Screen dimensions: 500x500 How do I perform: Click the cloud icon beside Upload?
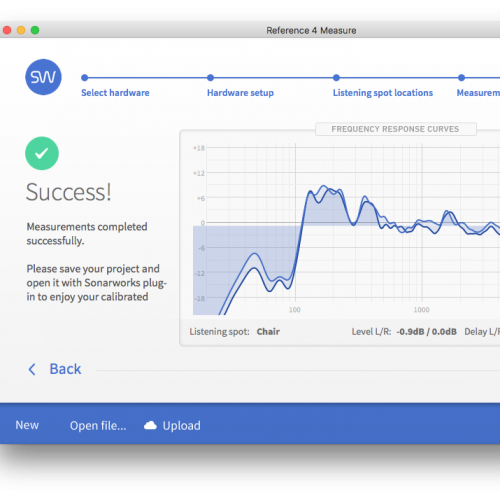point(150,425)
